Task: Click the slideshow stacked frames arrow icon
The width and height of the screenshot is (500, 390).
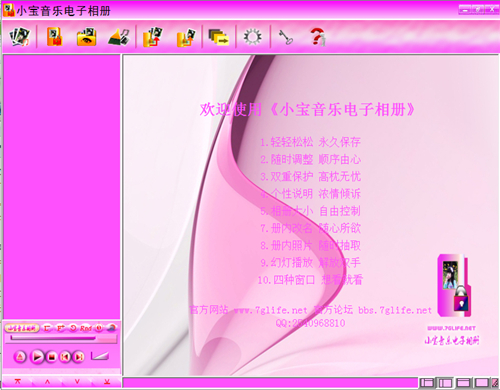Action: point(219,37)
